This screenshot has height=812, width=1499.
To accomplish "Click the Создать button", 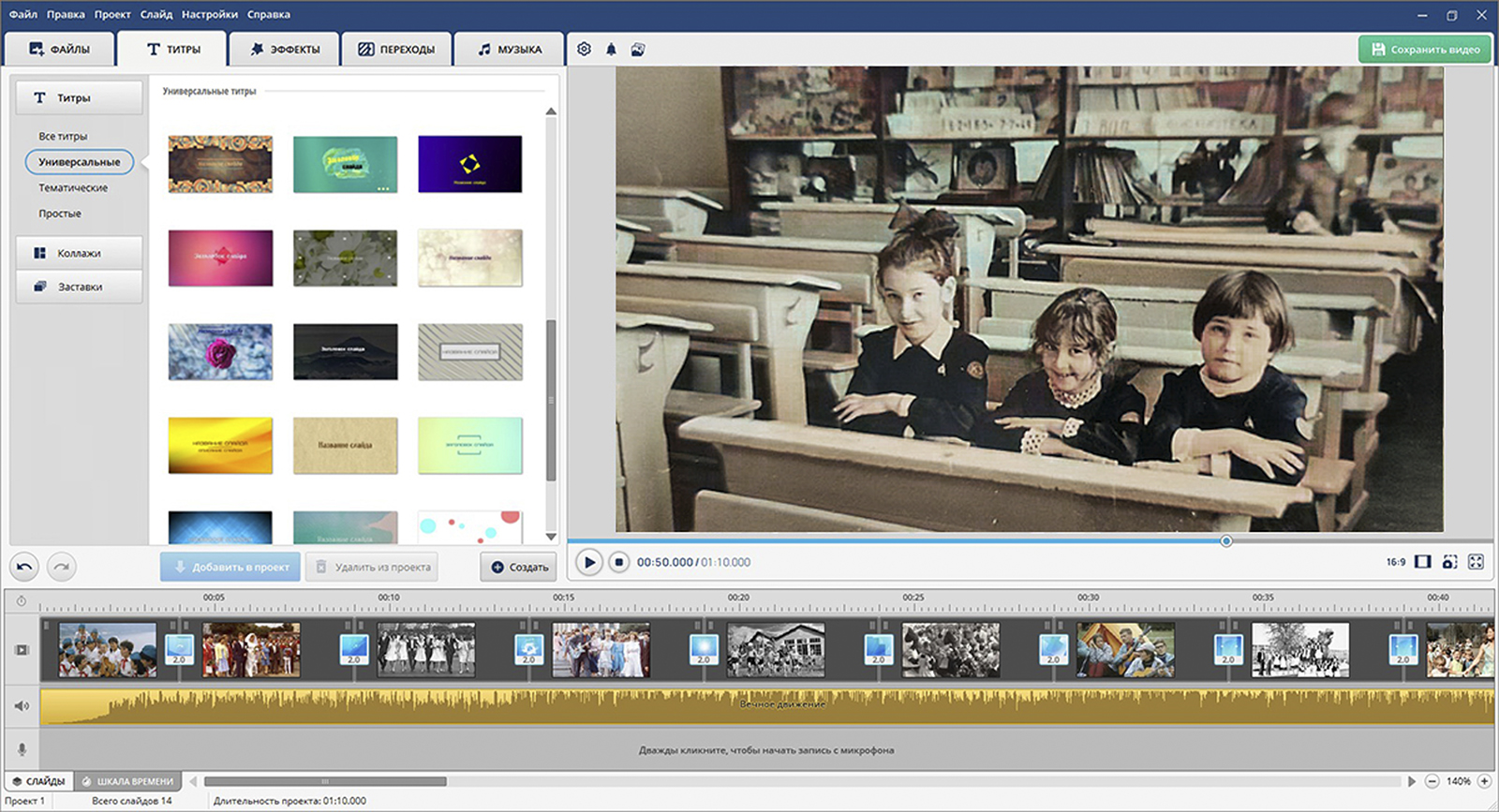I will (519, 567).
